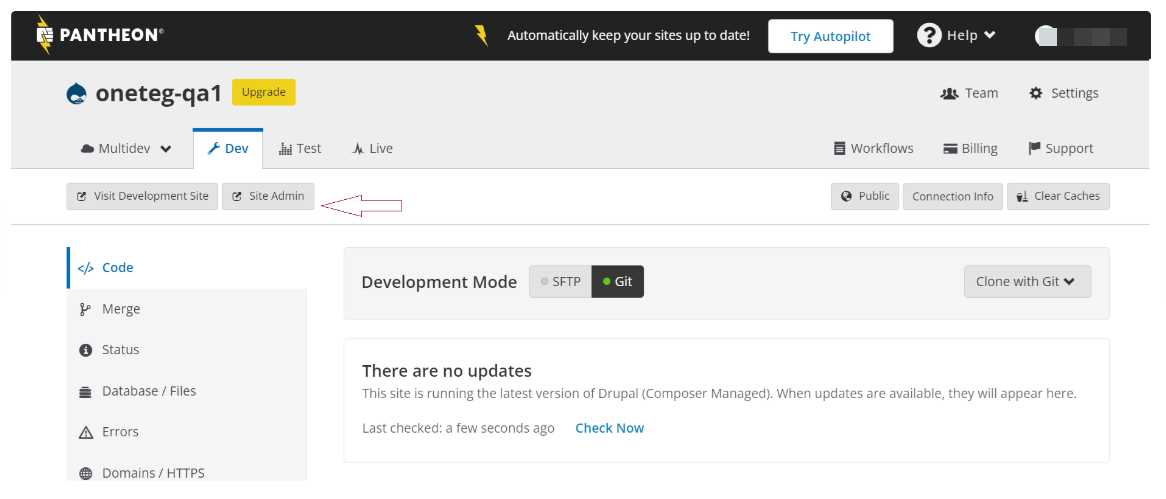Switch development mode to SFTP
This screenshot has height=499, width=1166.
tap(560, 282)
